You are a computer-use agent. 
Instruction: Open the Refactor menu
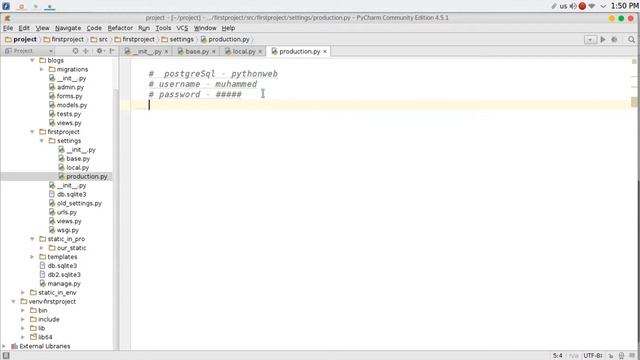tap(120, 28)
